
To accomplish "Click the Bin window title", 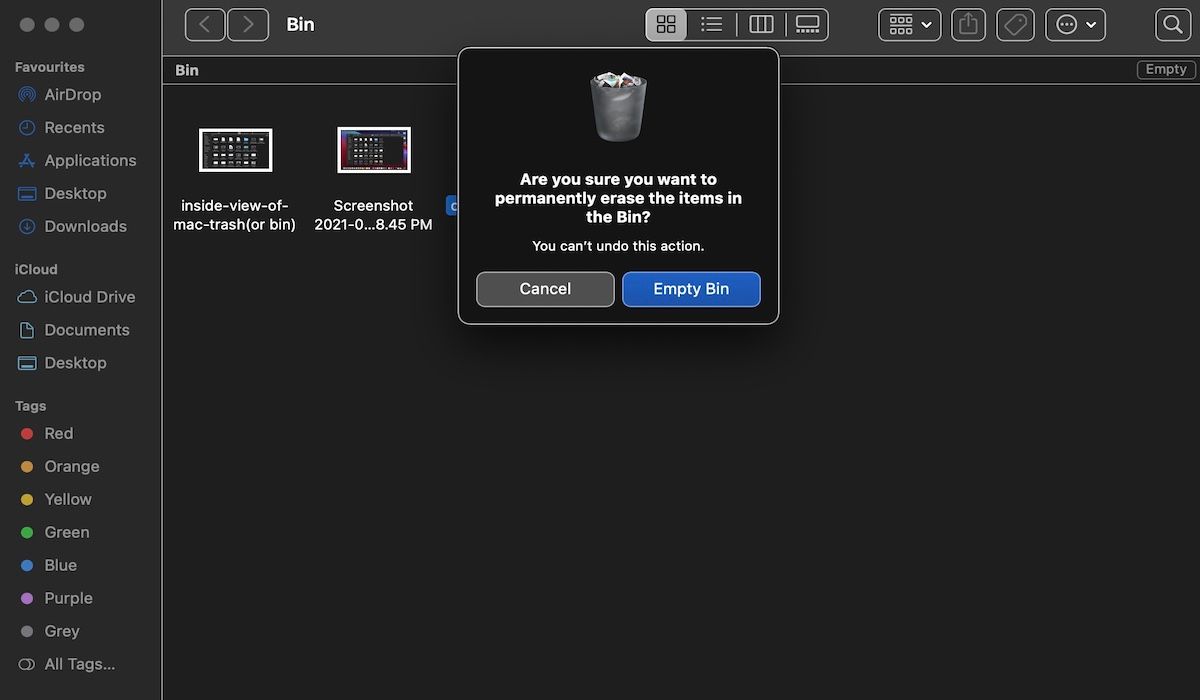I will pyautogui.click(x=301, y=24).
